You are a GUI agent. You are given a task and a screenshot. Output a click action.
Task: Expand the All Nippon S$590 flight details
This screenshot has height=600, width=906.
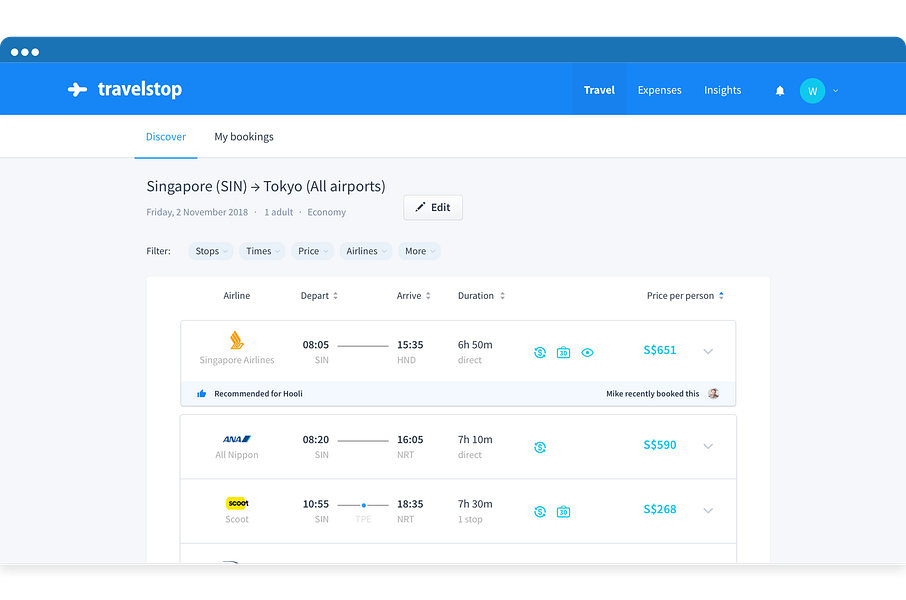click(x=708, y=446)
